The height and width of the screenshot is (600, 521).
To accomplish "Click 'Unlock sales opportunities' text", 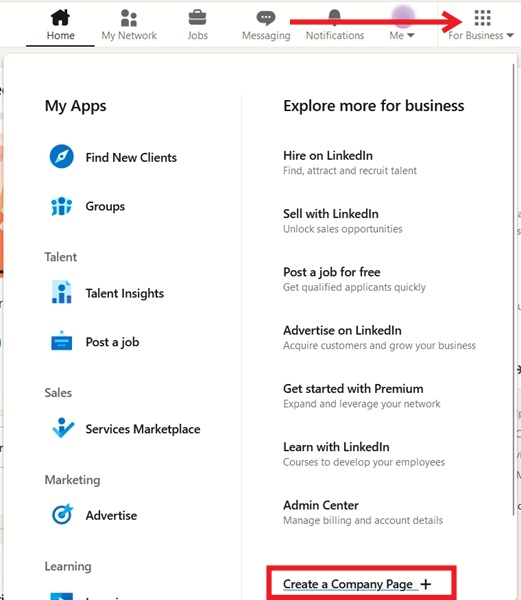I will tap(343, 229).
